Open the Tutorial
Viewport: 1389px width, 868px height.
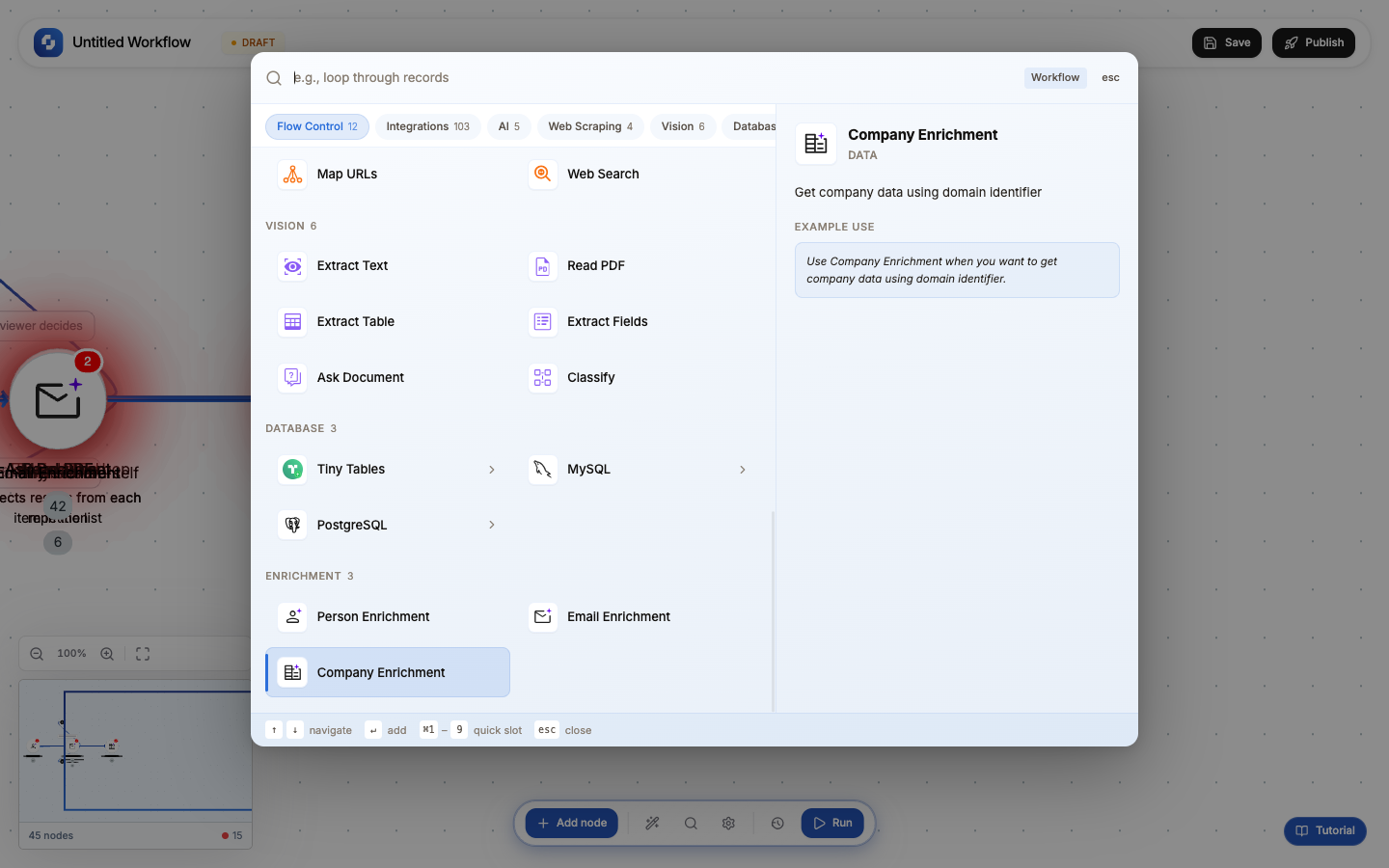1325,831
